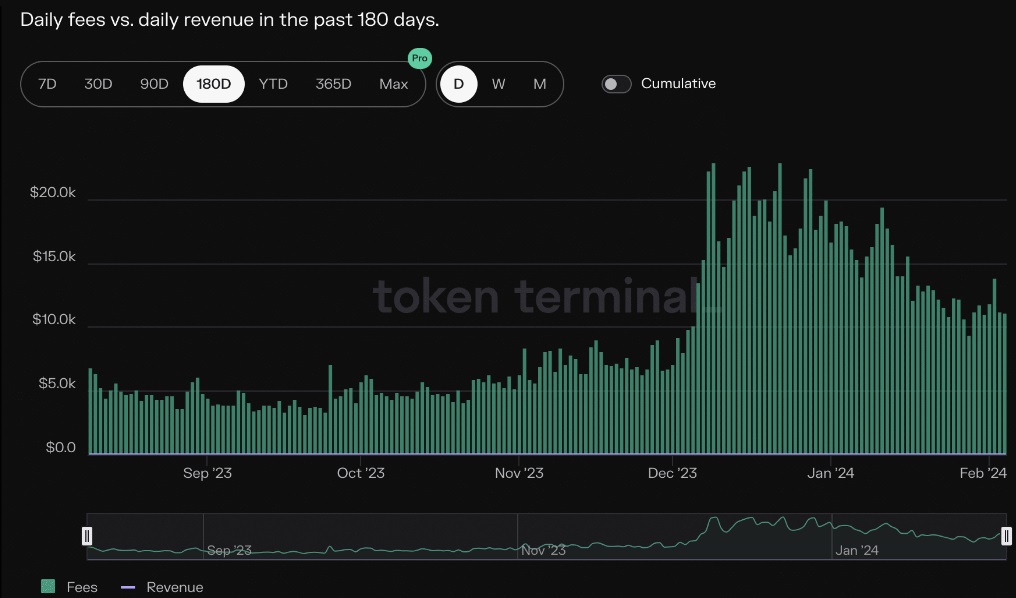This screenshot has width=1016, height=598.
Task: Click the Cumulative label
Action: click(x=678, y=84)
